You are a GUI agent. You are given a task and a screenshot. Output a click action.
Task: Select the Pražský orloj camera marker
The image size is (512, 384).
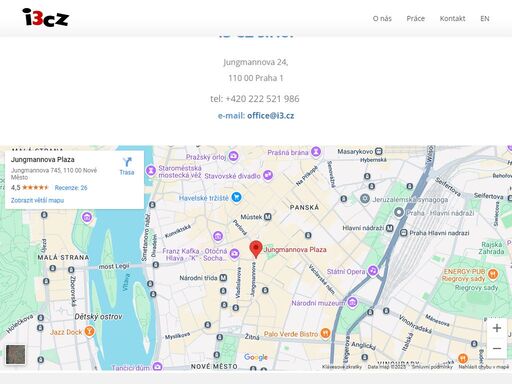234,156
